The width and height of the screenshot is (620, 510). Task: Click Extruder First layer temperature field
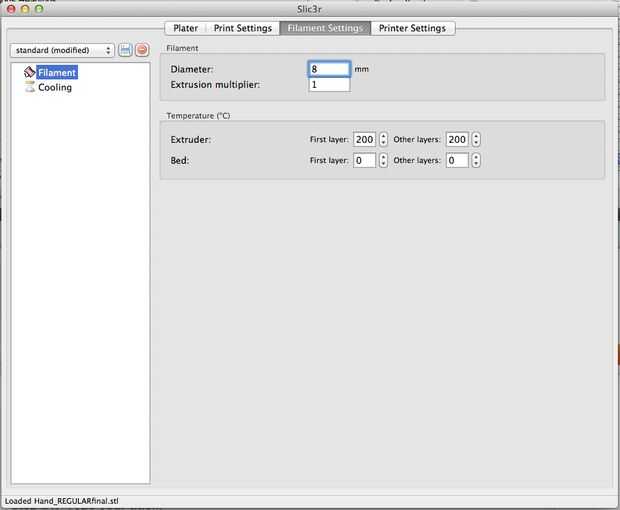tap(364, 139)
